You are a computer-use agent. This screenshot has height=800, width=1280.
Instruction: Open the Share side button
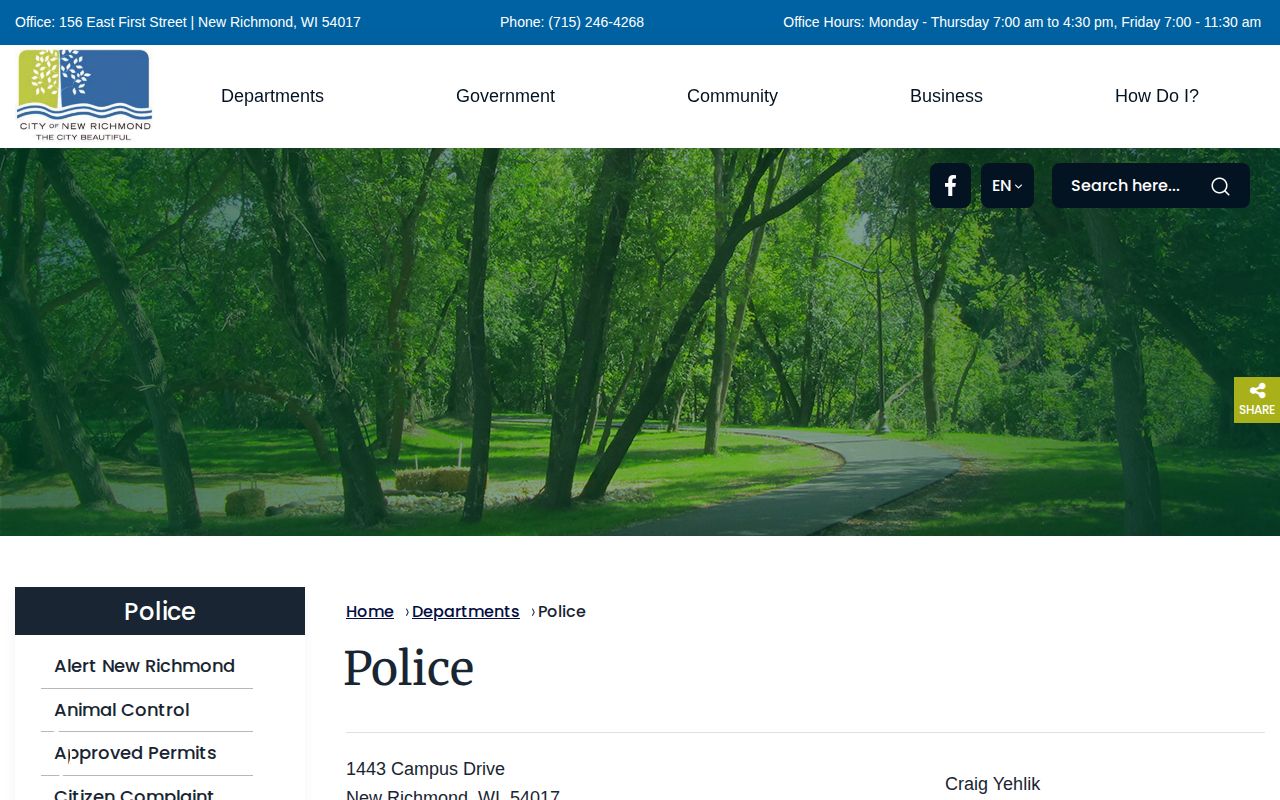(x=1257, y=400)
